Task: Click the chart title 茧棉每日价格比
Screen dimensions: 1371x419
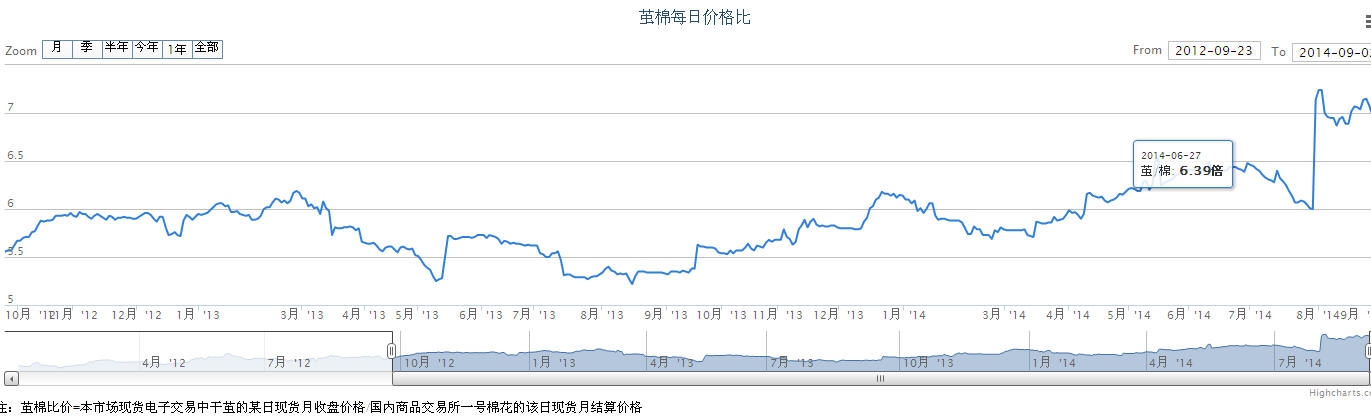Action: [694, 18]
